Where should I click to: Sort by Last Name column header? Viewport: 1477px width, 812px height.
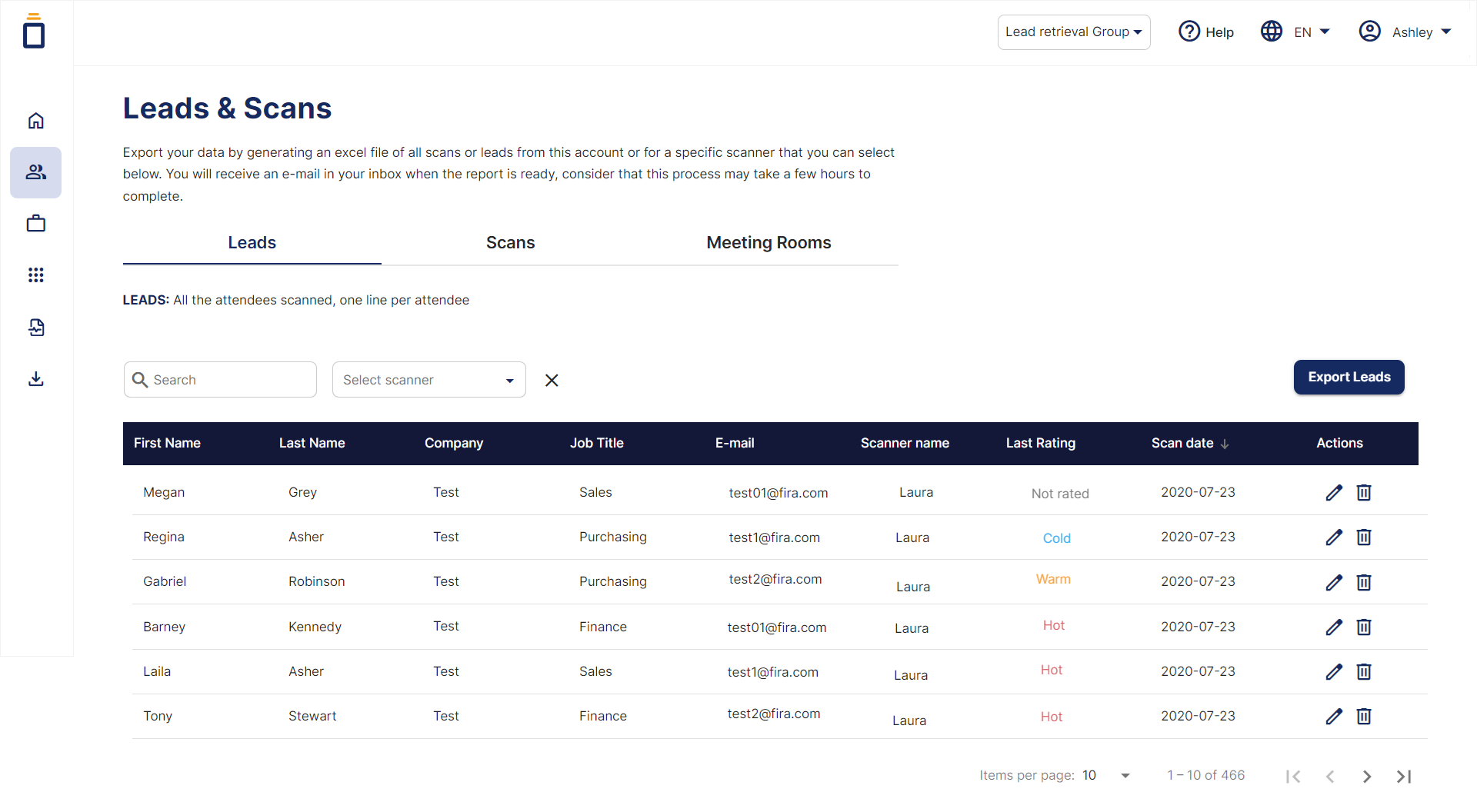(x=312, y=444)
